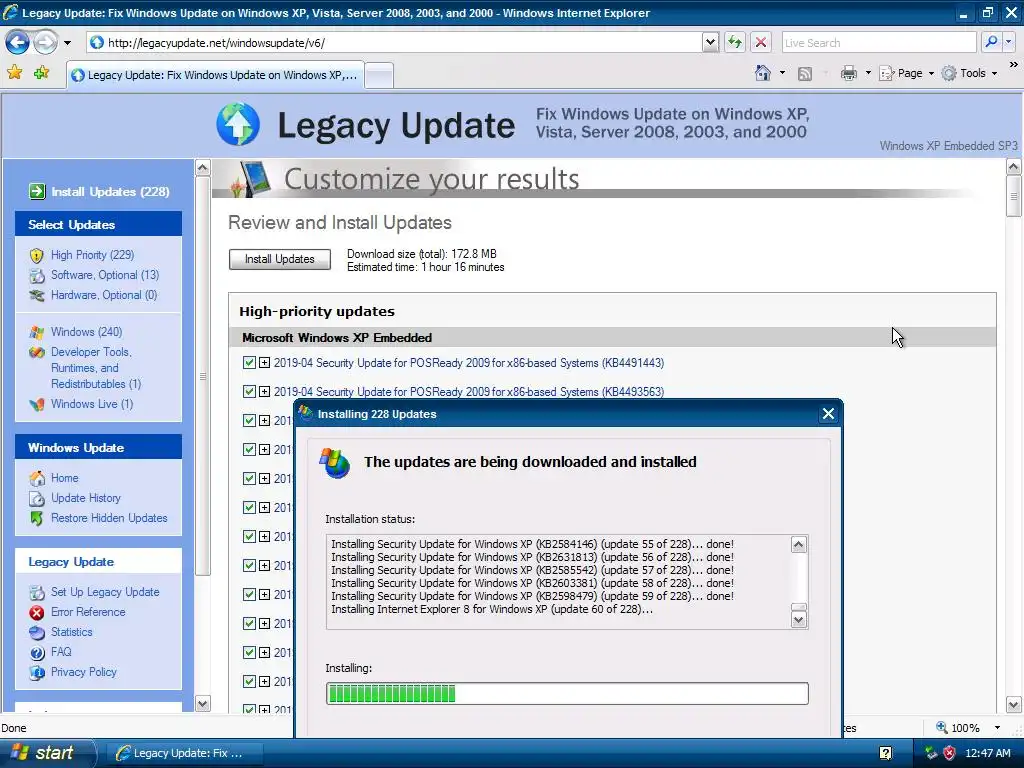
Task: Expand details for the KB4491443 update
Action: [x=264, y=362]
